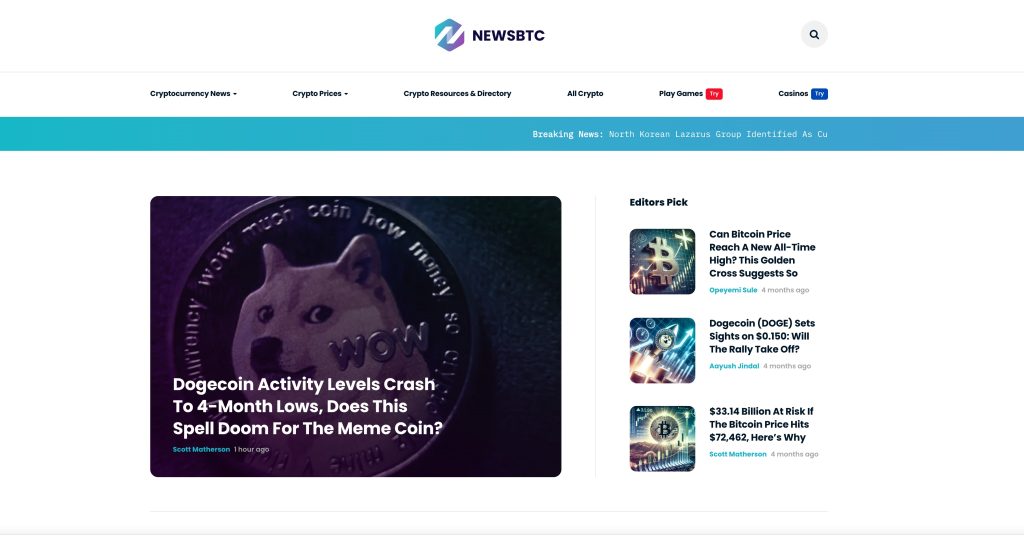Open Crypto Resources & Directory menu
The image size is (1024, 539).
pyautogui.click(x=457, y=93)
